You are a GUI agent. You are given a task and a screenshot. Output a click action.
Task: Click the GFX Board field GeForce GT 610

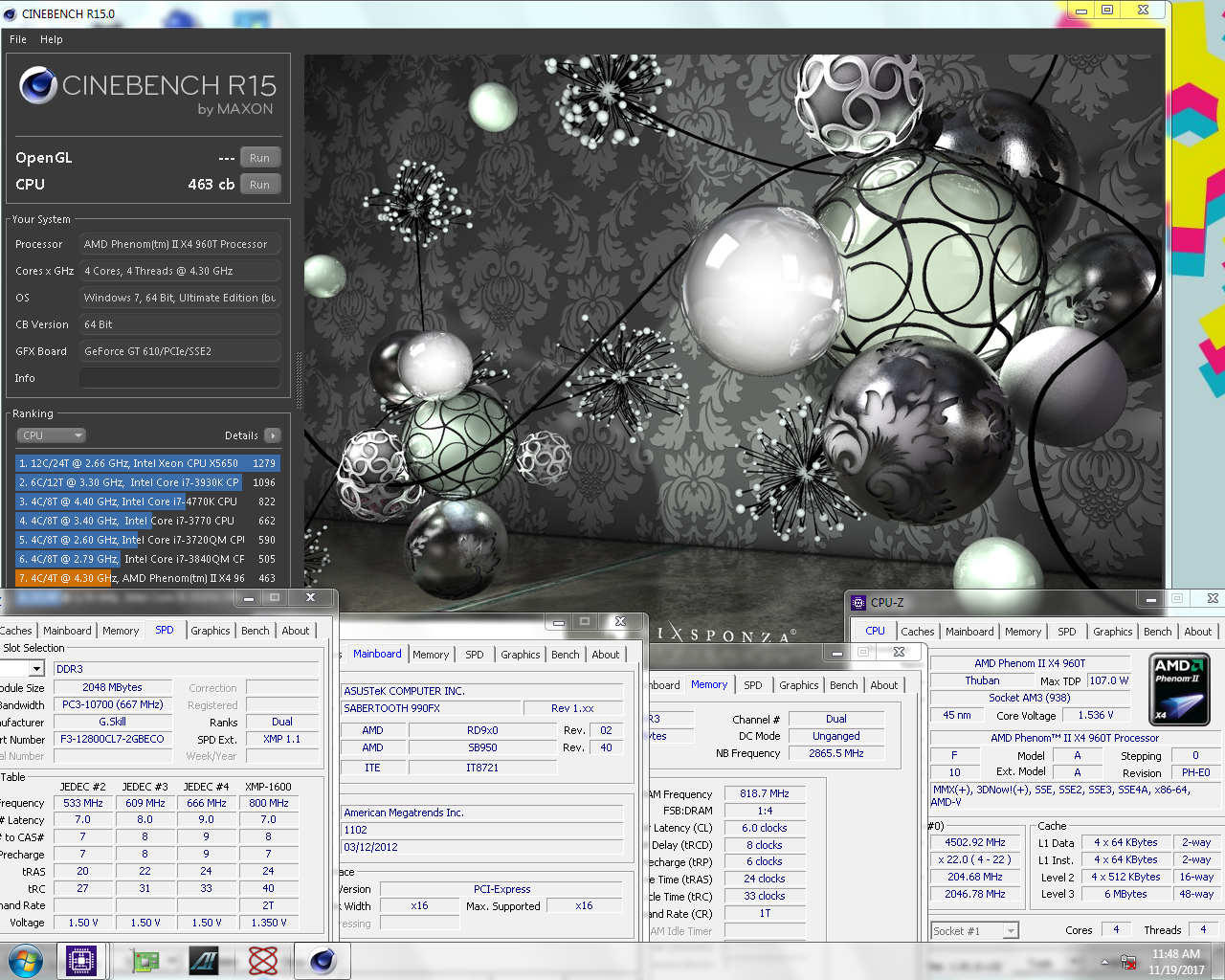(x=180, y=351)
